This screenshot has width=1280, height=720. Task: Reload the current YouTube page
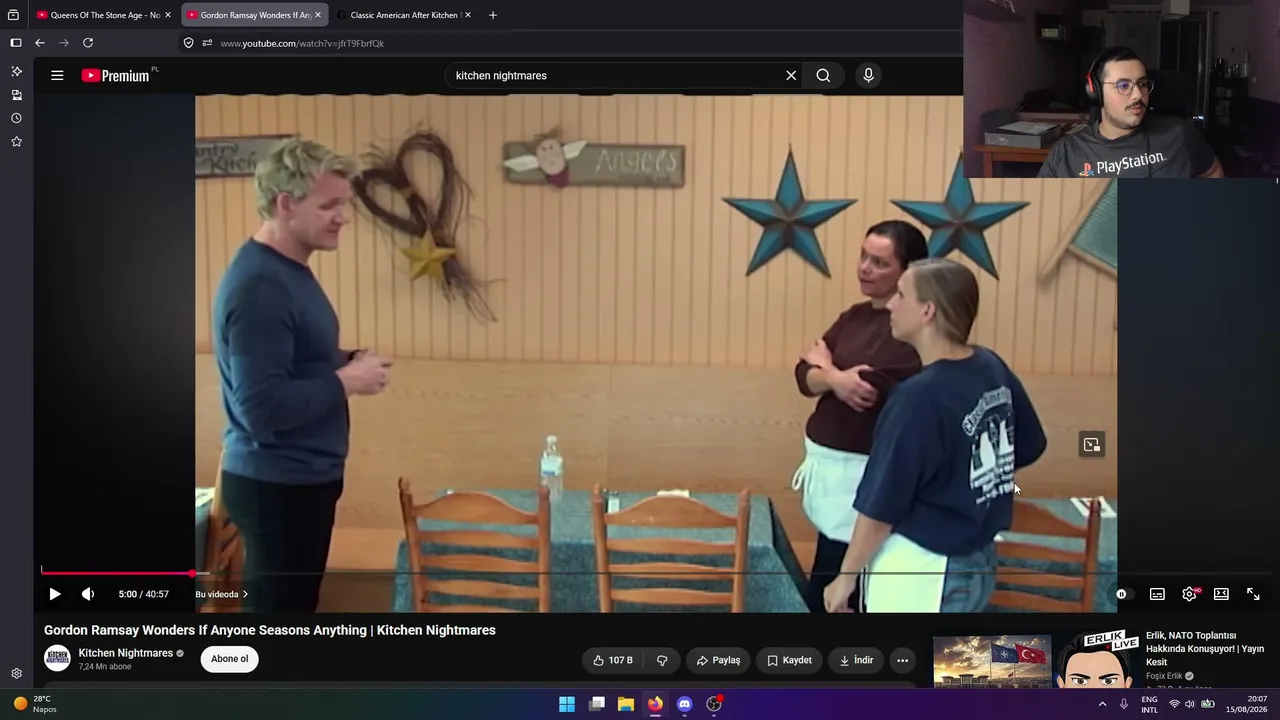[88, 43]
